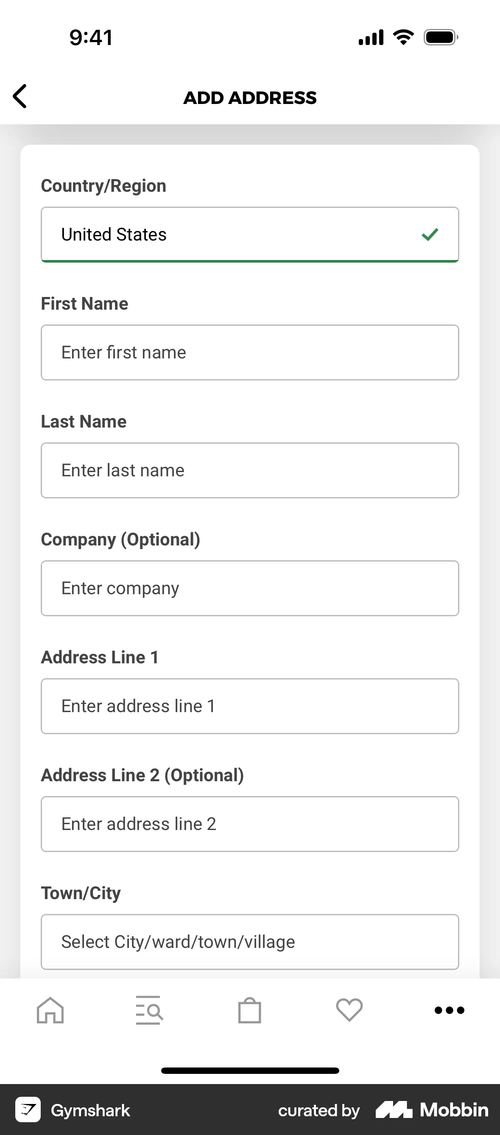The image size is (500, 1135).
Task: Focus the Enter first name field
Action: pos(250,353)
